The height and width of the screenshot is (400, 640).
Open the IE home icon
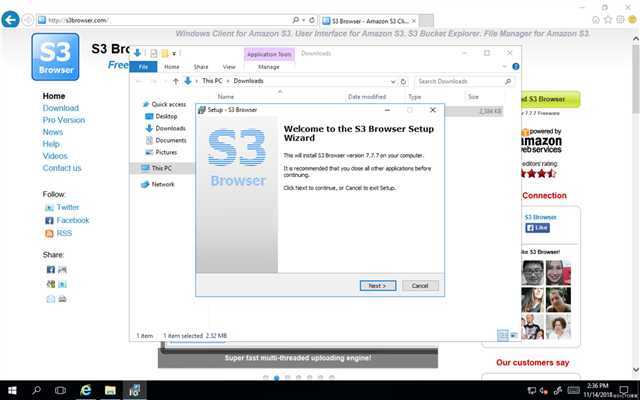596,20
